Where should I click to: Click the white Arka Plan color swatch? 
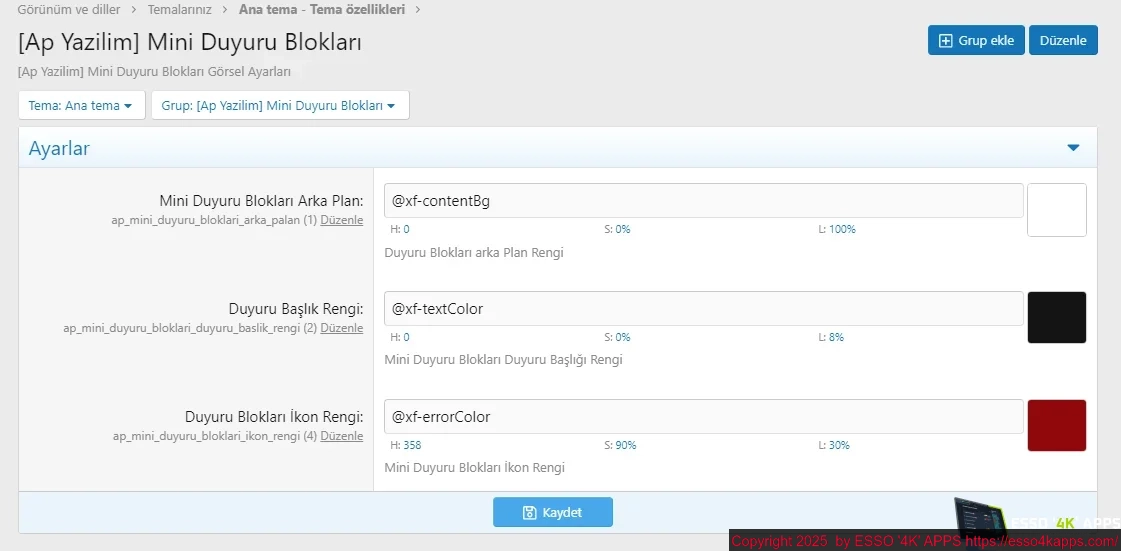(1057, 210)
